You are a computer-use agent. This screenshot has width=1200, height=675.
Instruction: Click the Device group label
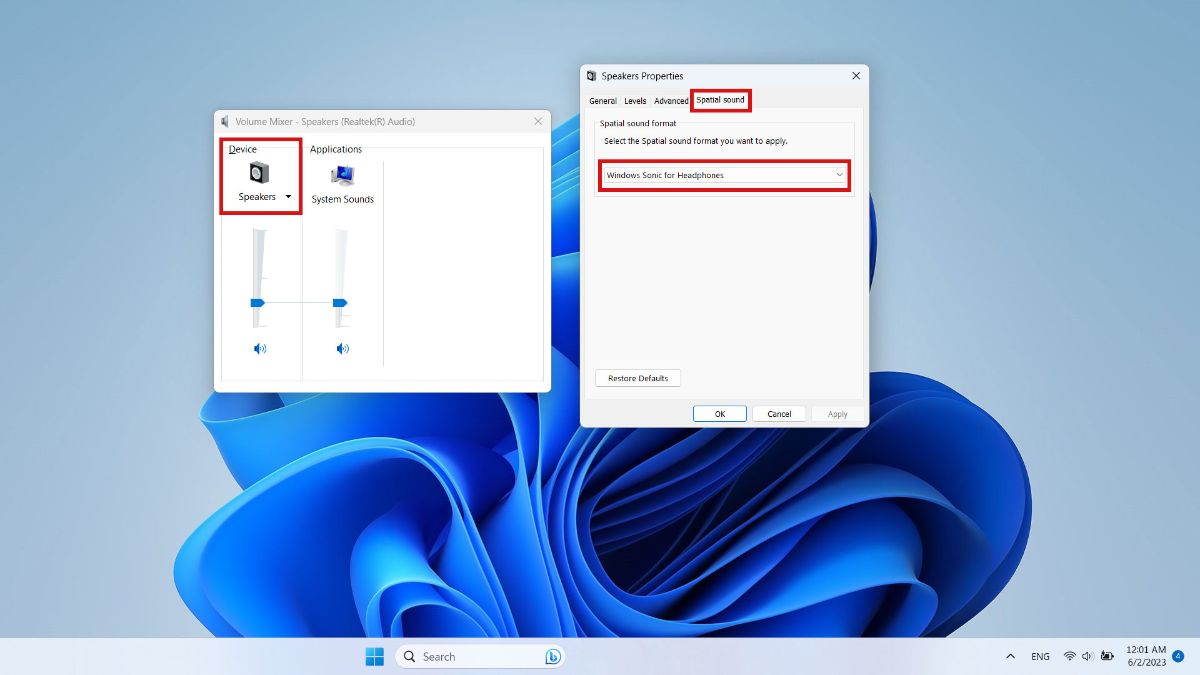(243, 149)
